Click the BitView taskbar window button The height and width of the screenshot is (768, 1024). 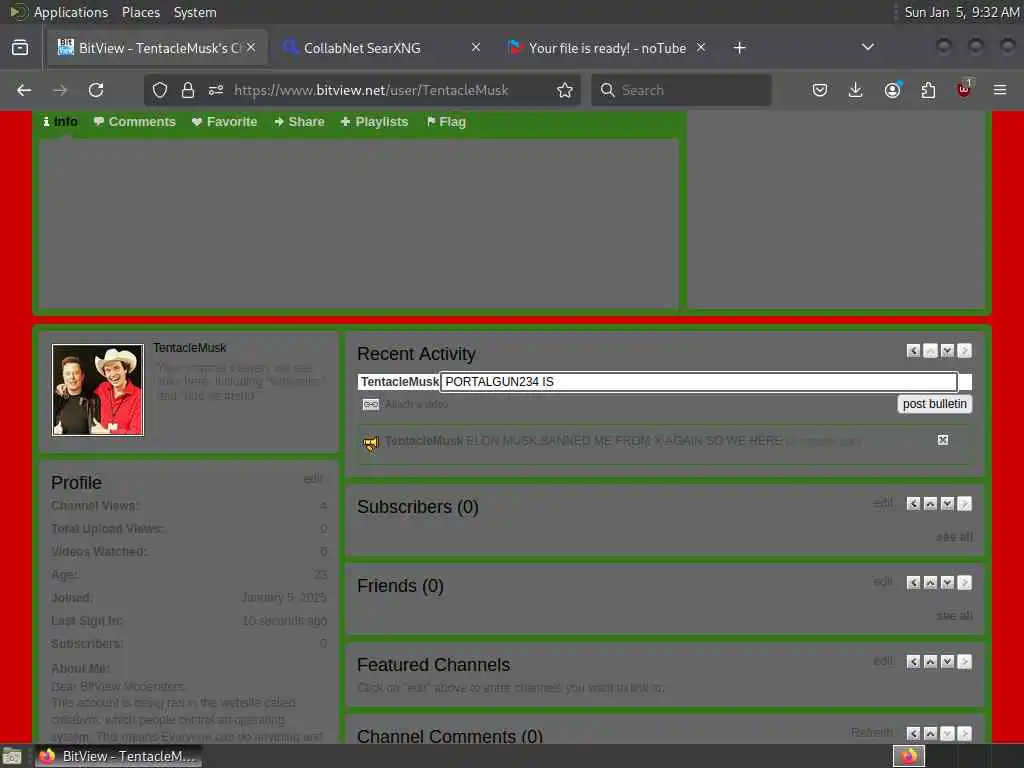[118, 756]
